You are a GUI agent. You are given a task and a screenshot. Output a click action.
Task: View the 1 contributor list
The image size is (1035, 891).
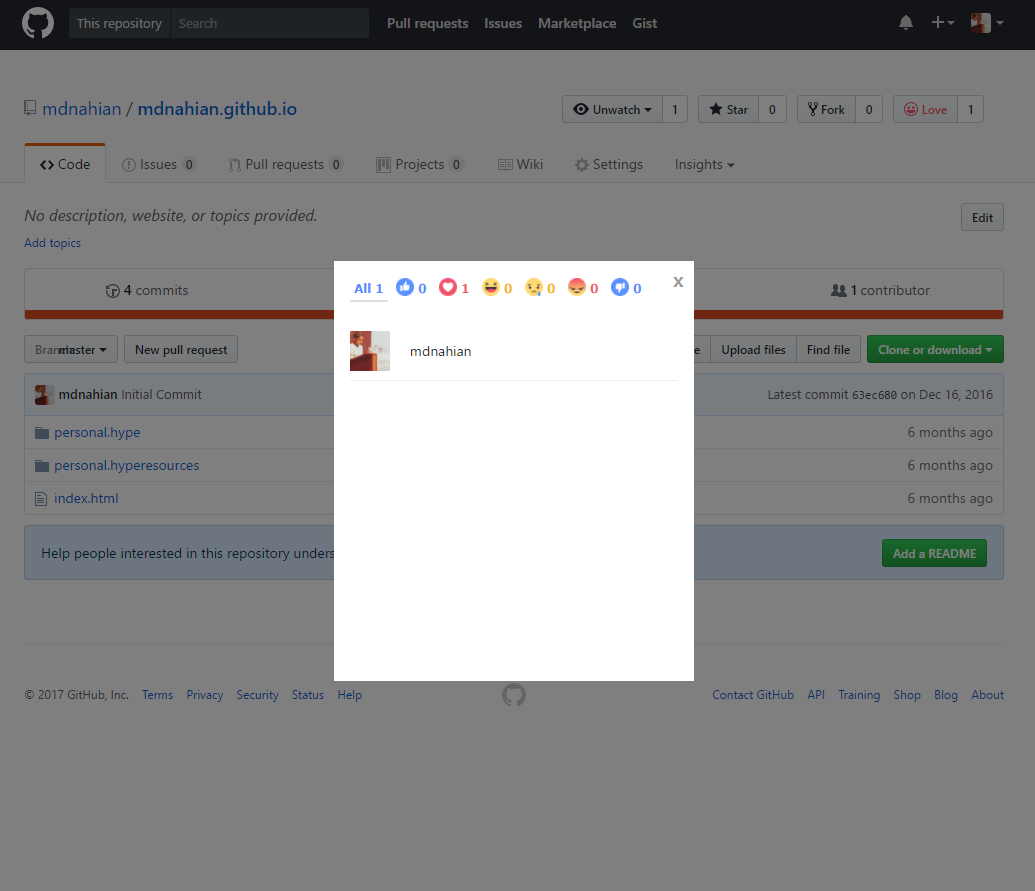tap(880, 290)
